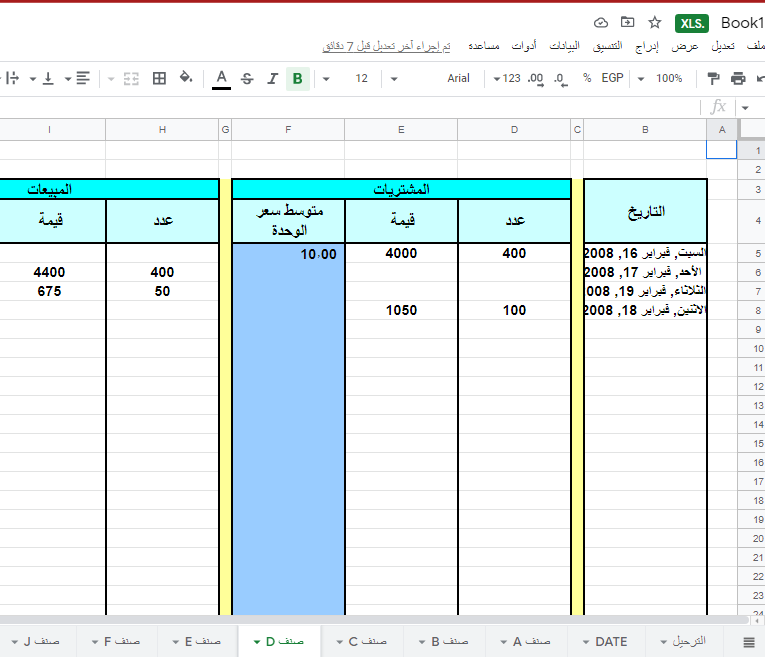765x657 pixels.
Task: Click the borders grid icon
Action: coord(158,78)
